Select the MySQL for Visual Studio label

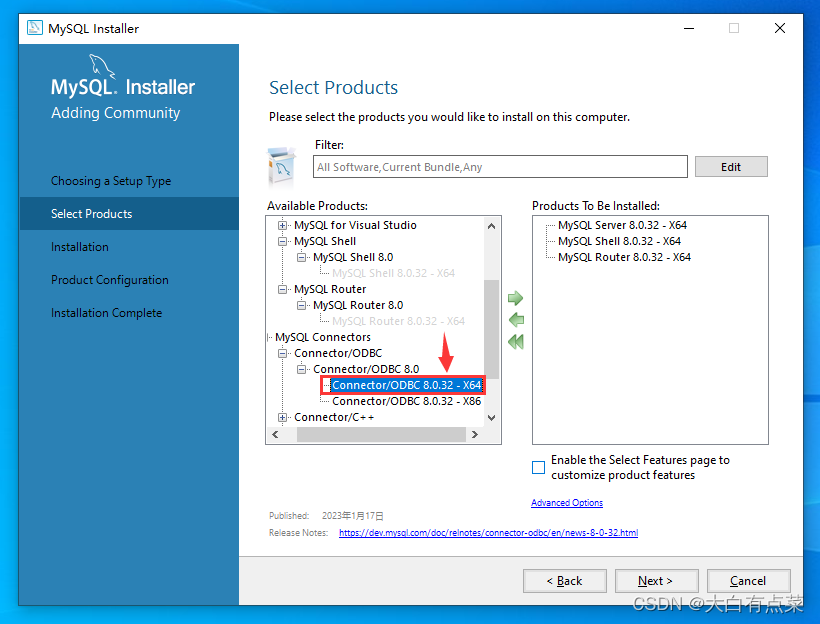[355, 225]
